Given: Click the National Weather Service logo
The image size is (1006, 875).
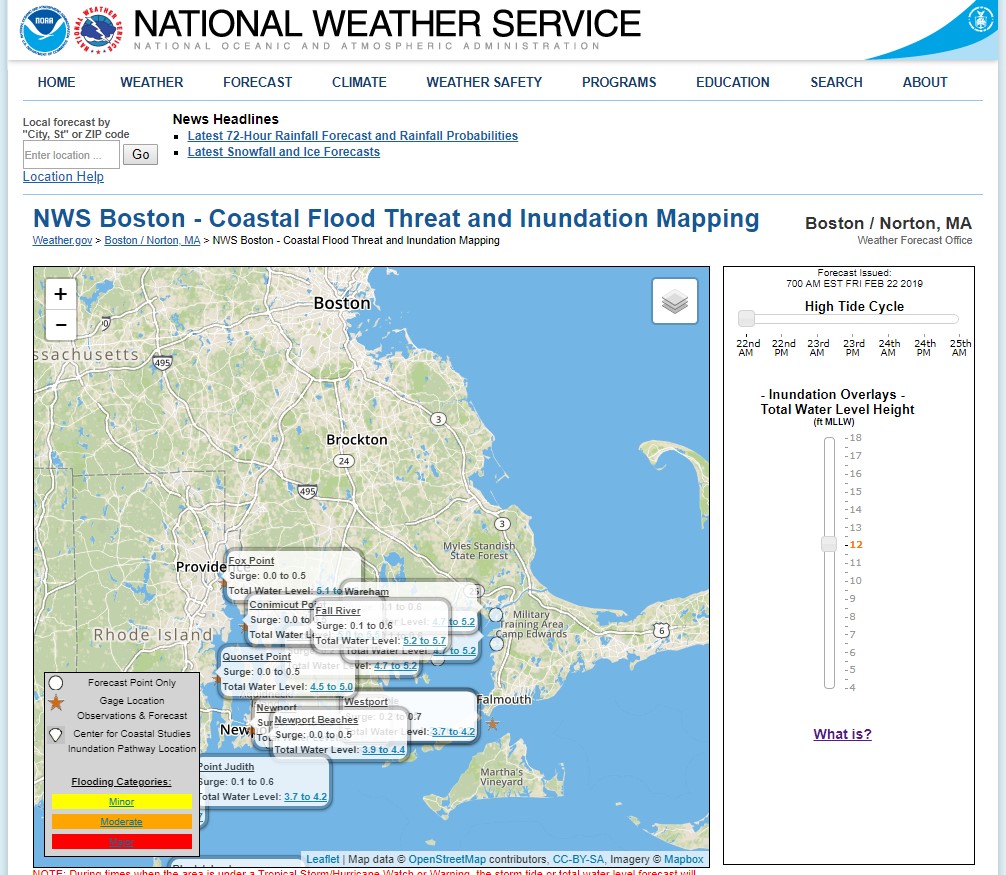Looking at the screenshot, I should coord(98,29).
